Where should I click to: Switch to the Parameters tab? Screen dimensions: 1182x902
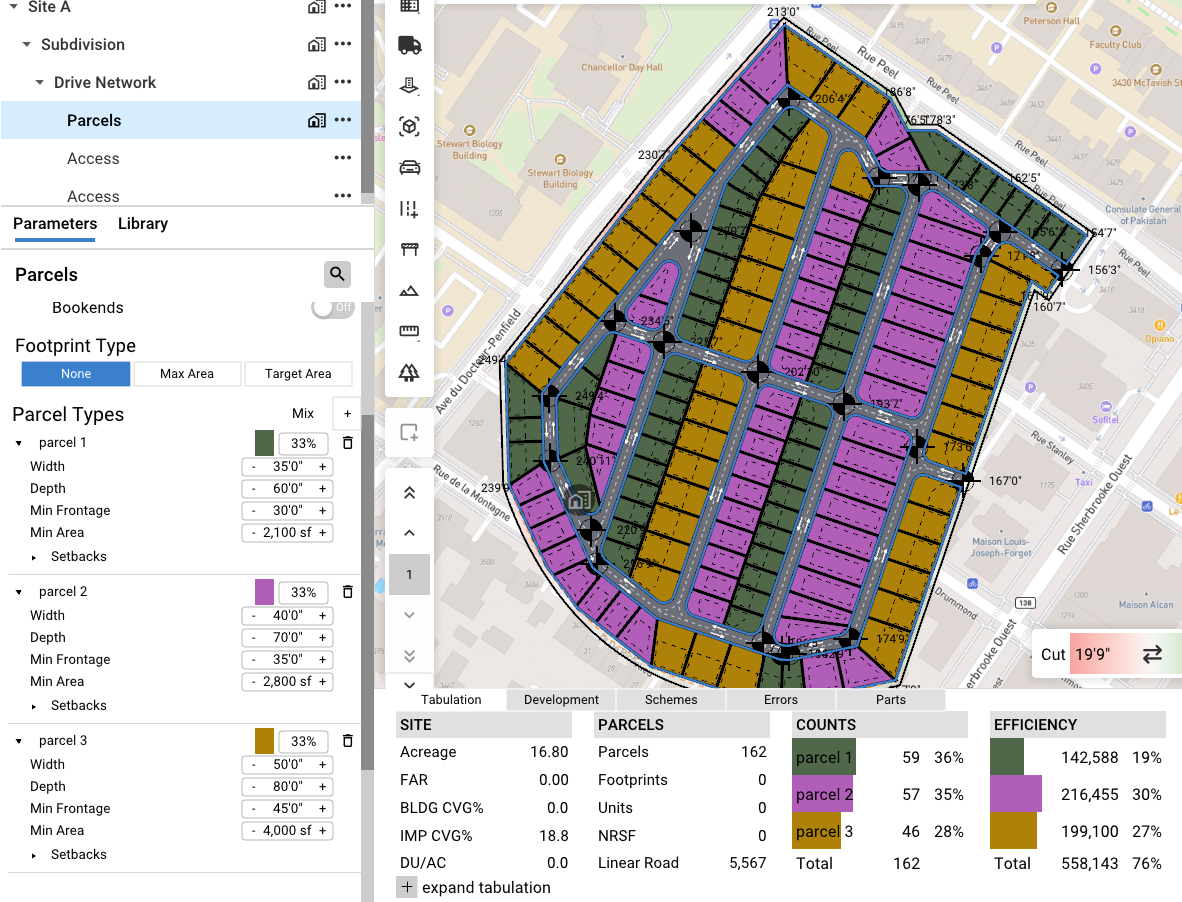(55, 224)
